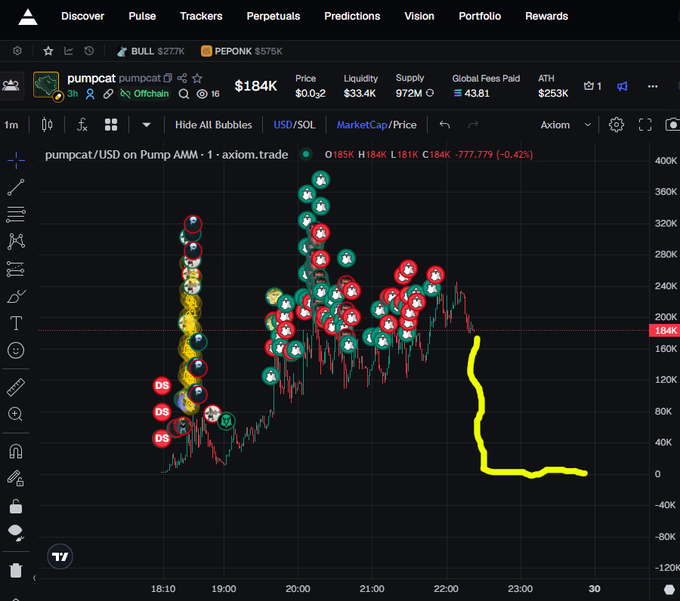Redo the chart action
Image resolution: width=680 pixels, height=601 pixels.
point(473,125)
